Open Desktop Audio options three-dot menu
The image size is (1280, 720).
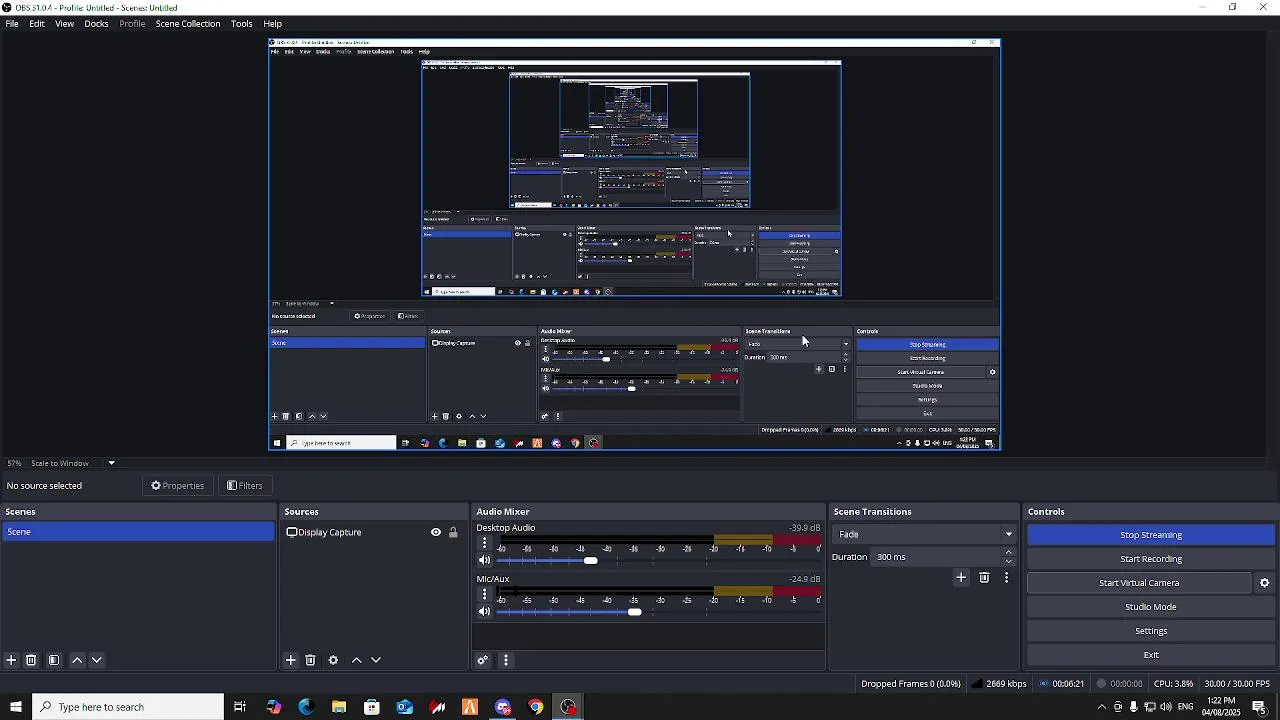(485, 543)
